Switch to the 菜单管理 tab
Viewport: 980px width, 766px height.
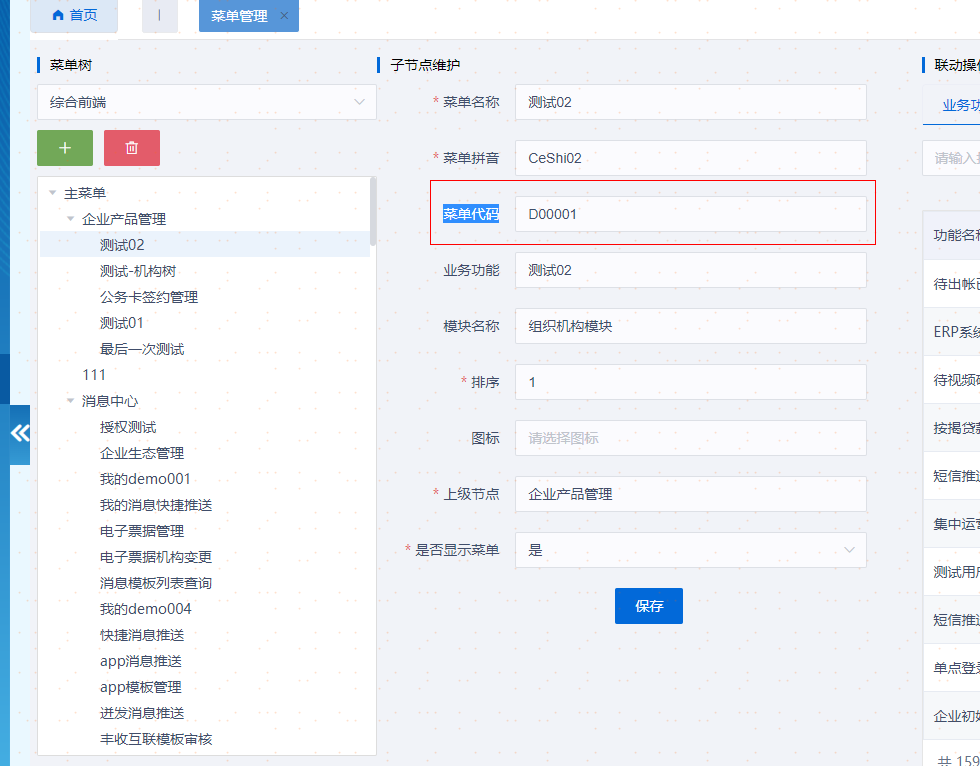click(x=239, y=16)
